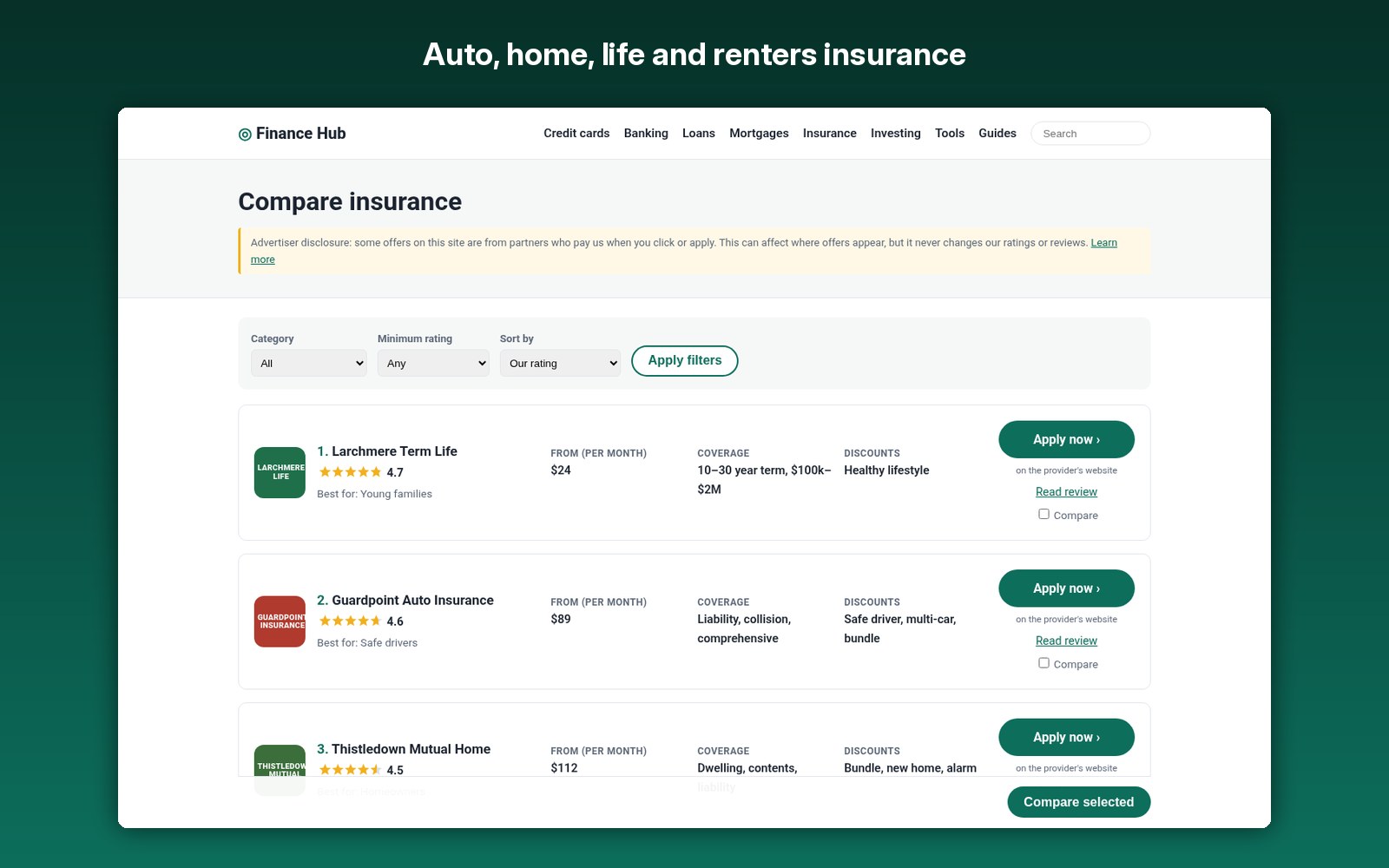Click the Apply filters button

[x=685, y=361]
